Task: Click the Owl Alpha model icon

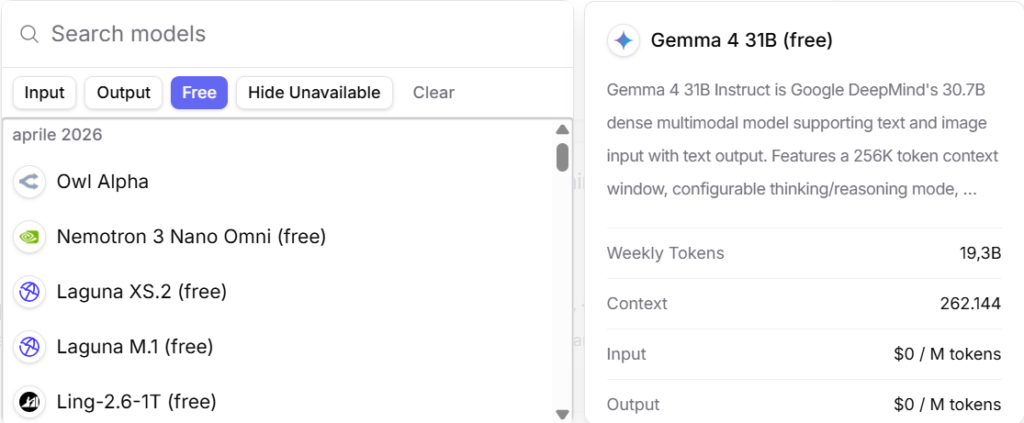Action: click(29, 181)
